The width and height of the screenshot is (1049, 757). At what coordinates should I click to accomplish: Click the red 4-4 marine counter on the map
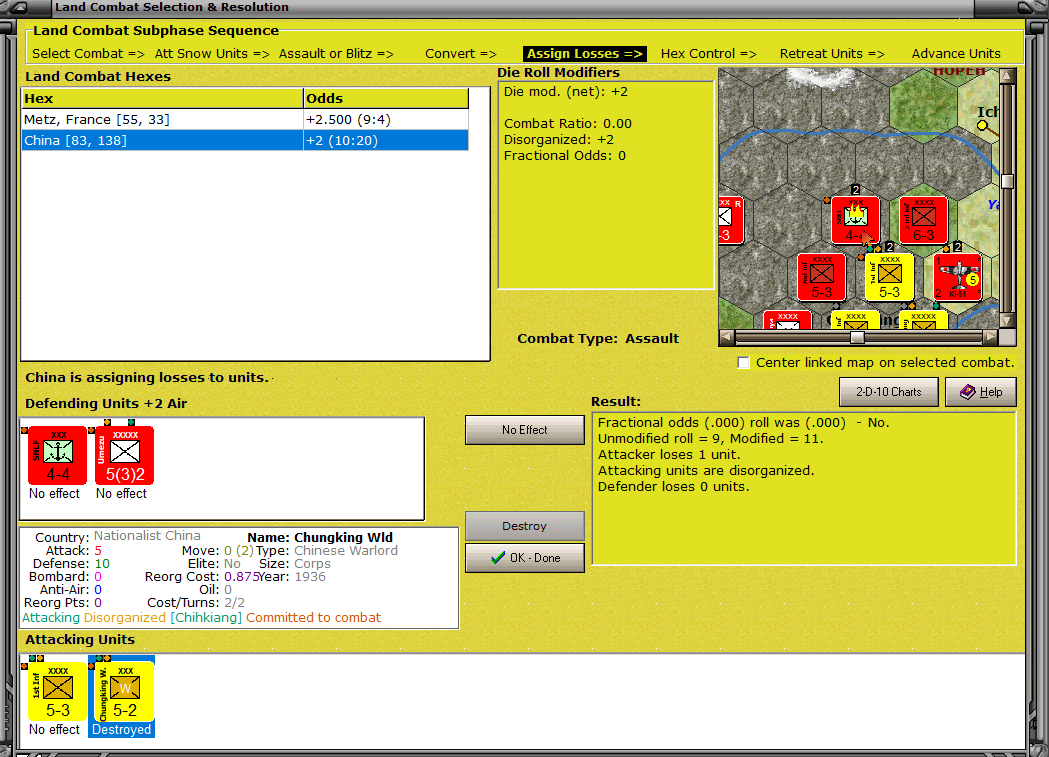point(855,221)
